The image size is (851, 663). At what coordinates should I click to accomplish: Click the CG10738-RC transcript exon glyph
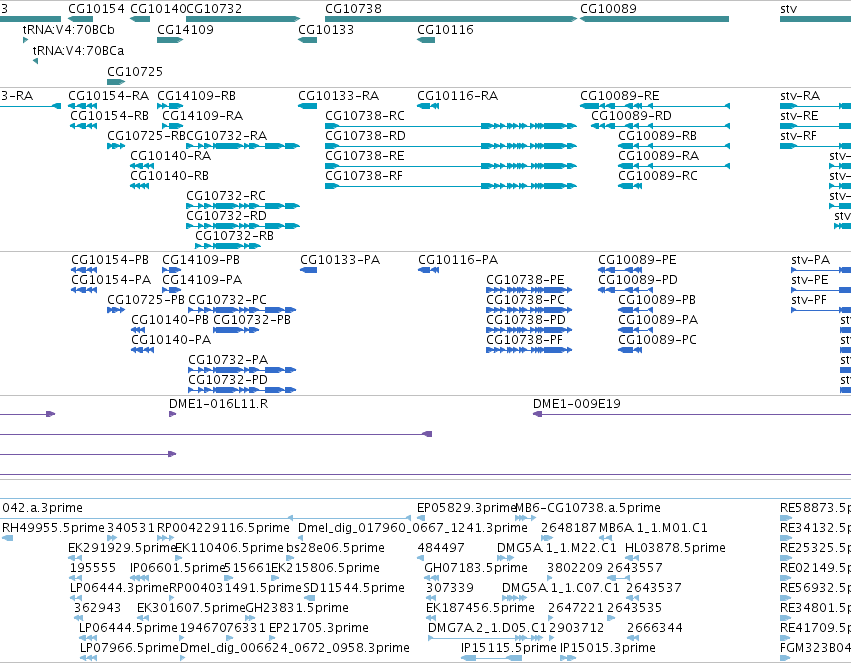451,126
